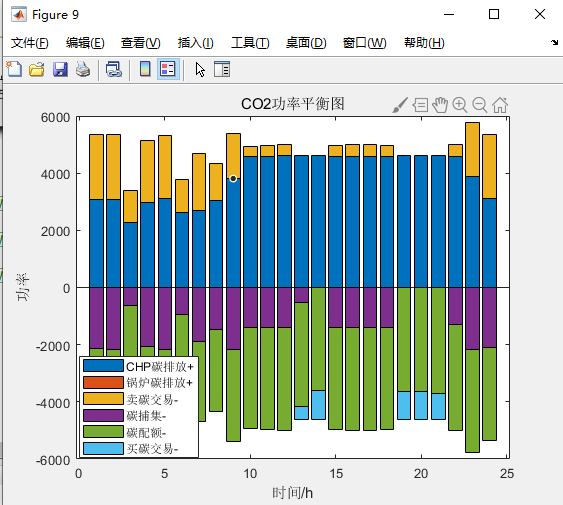
Task: Select the brush data tool above axes
Action: (x=400, y=105)
